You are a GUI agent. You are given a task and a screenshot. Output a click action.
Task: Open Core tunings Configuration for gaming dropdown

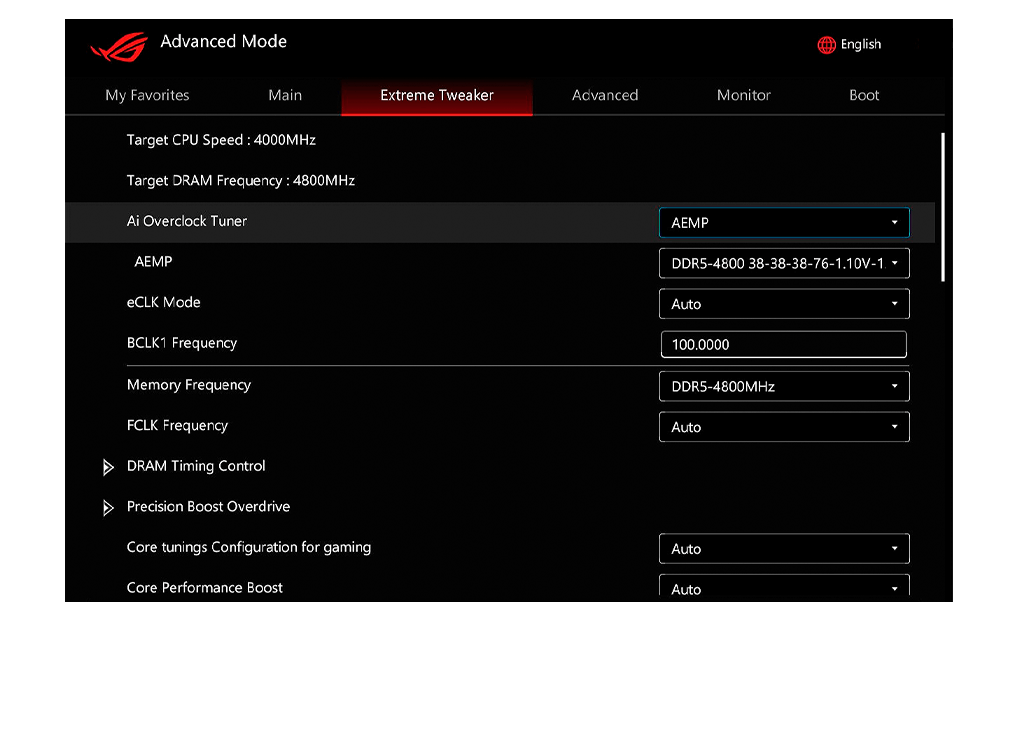tap(784, 549)
